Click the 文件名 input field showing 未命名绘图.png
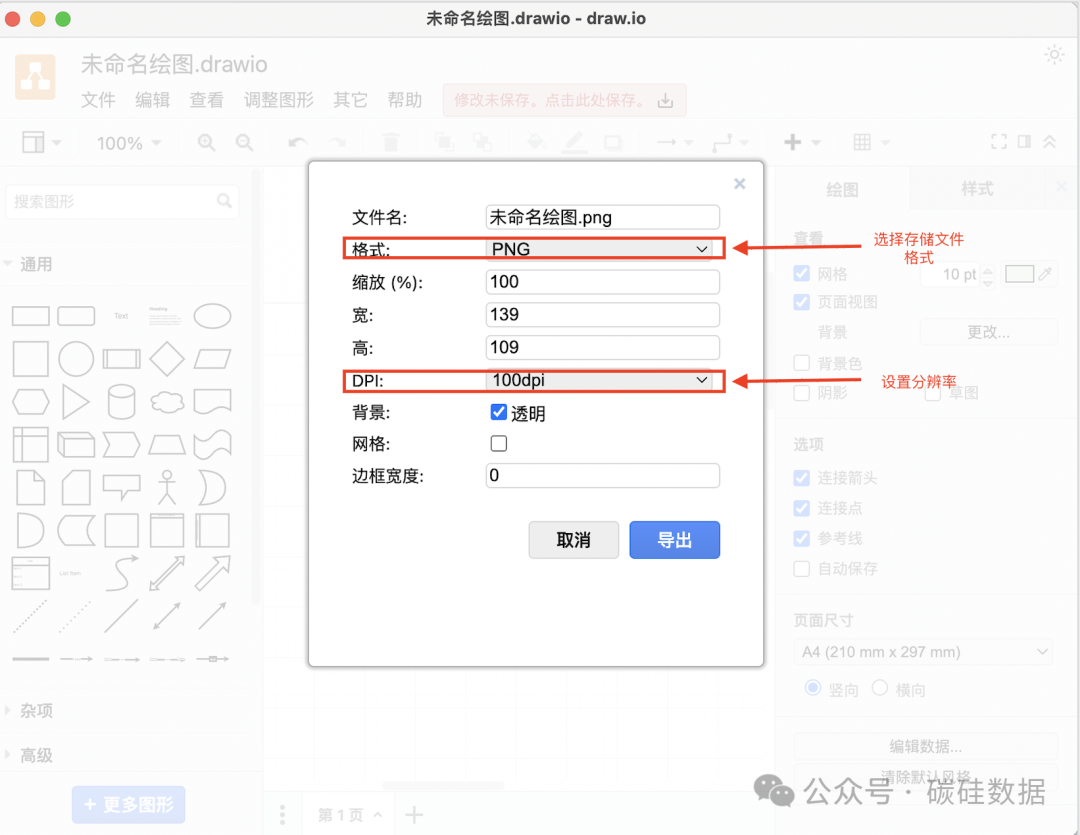Viewport: 1080px width, 835px height. (x=602, y=217)
